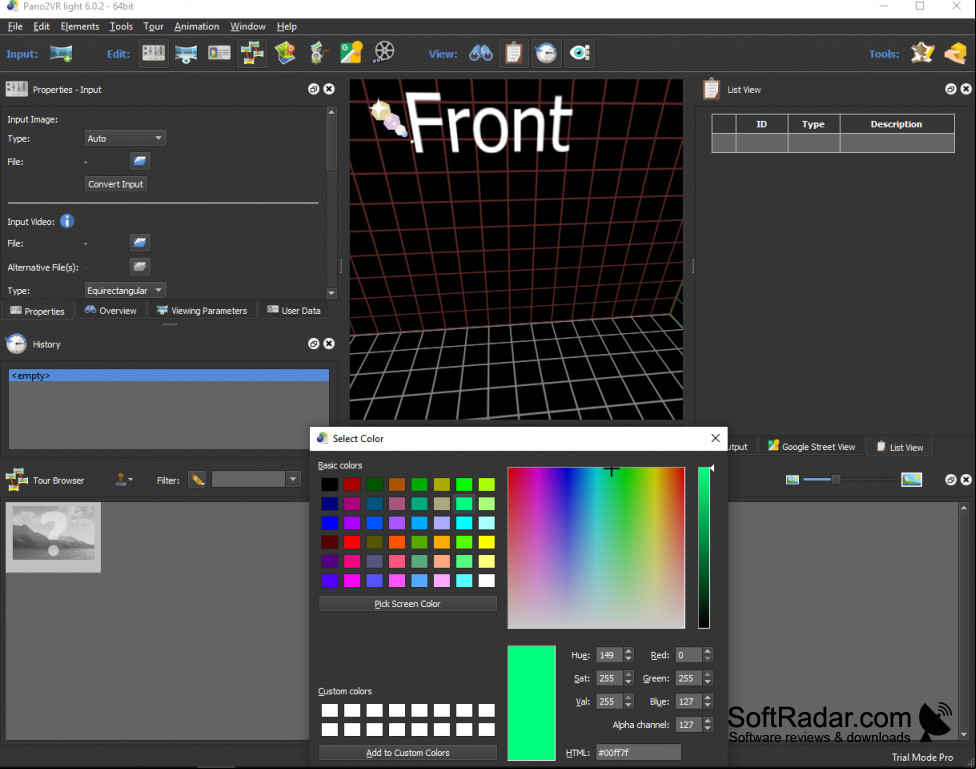Click the HTML color code field
976x769 pixels.
tap(638, 752)
